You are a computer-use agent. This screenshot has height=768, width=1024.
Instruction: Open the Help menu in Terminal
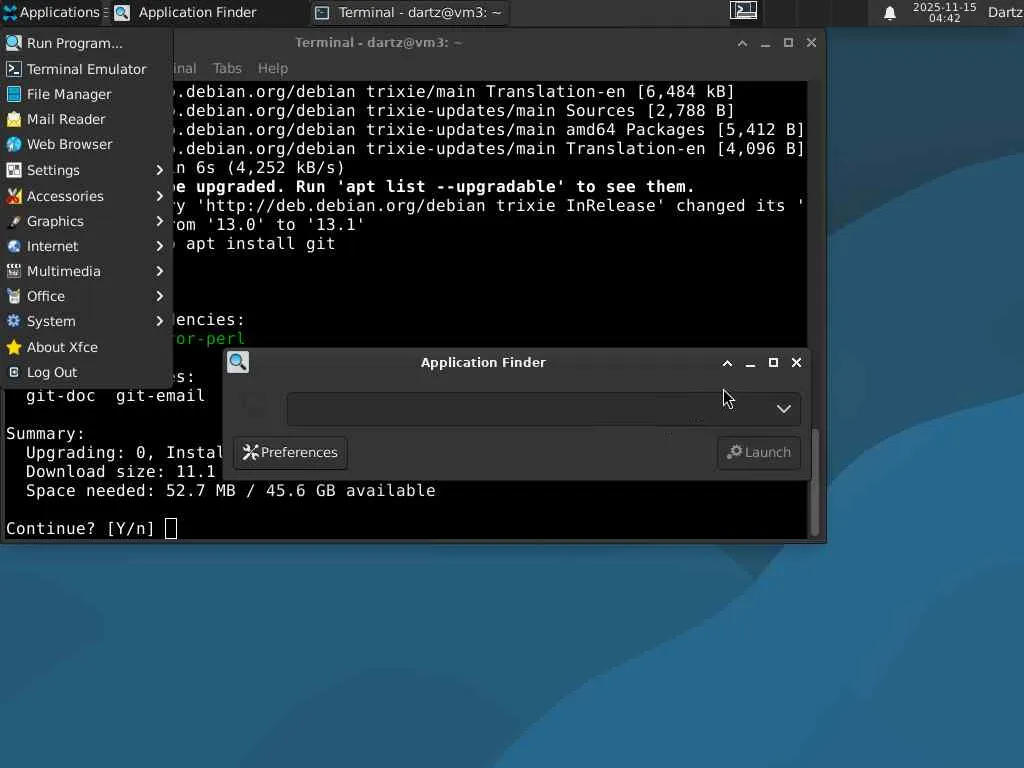click(x=272, y=69)
